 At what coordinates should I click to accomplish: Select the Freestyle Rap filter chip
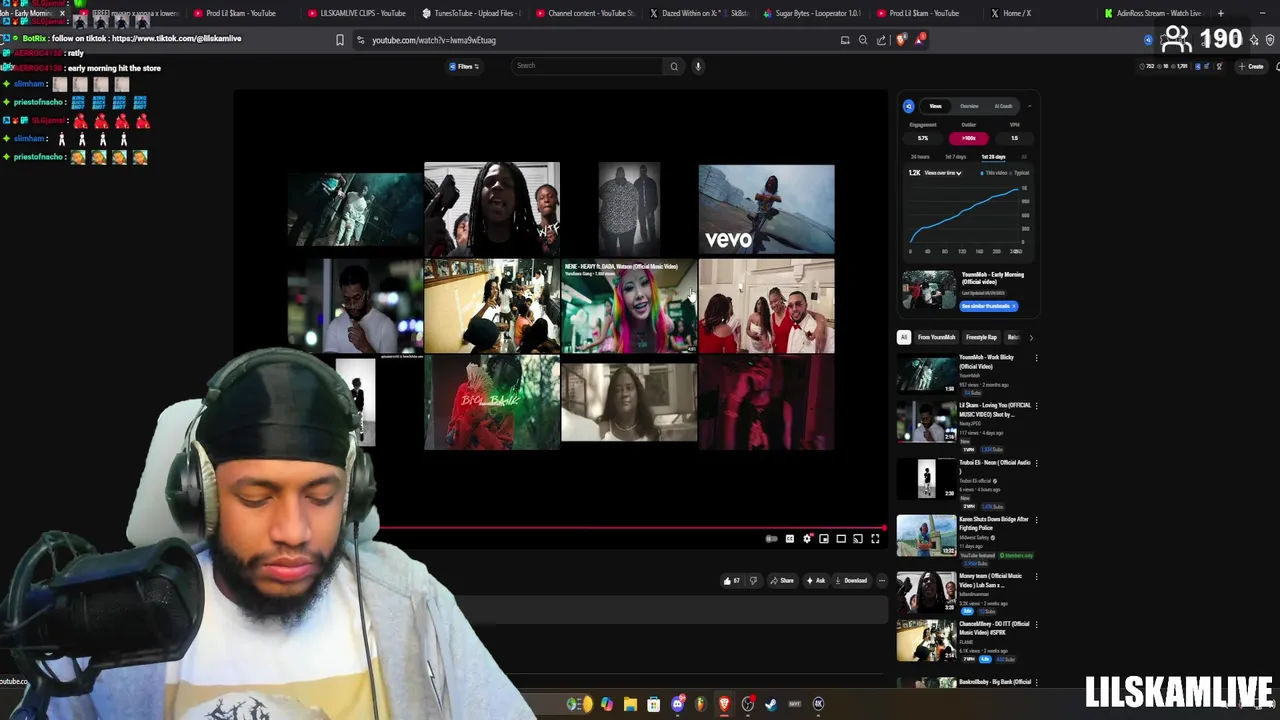pos(981,337)
